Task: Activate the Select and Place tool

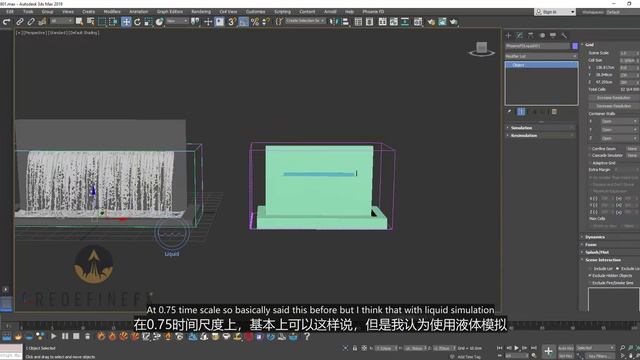Action: coord(160,22)
